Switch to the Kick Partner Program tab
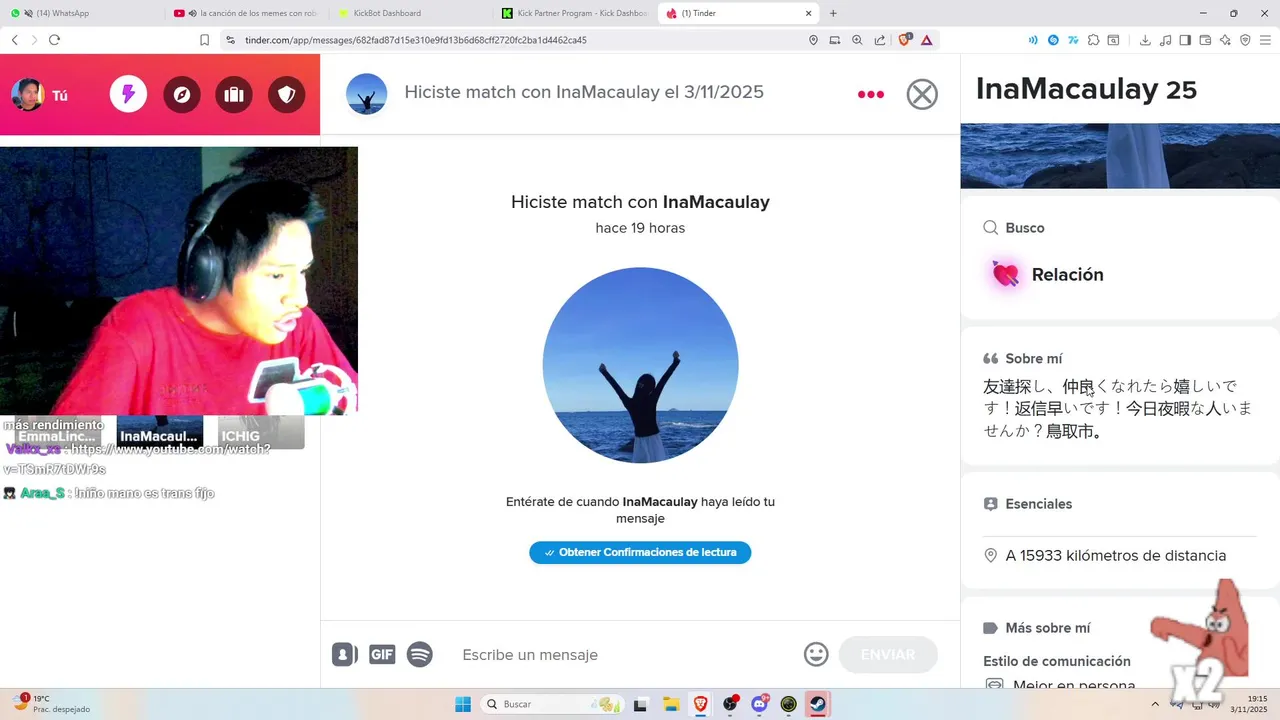The image size is (1280, 720). [575, 13]
